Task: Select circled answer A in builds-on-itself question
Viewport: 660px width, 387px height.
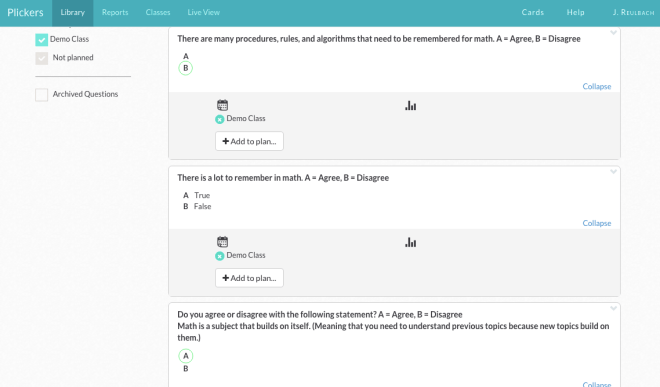Action: click(186, 356)
